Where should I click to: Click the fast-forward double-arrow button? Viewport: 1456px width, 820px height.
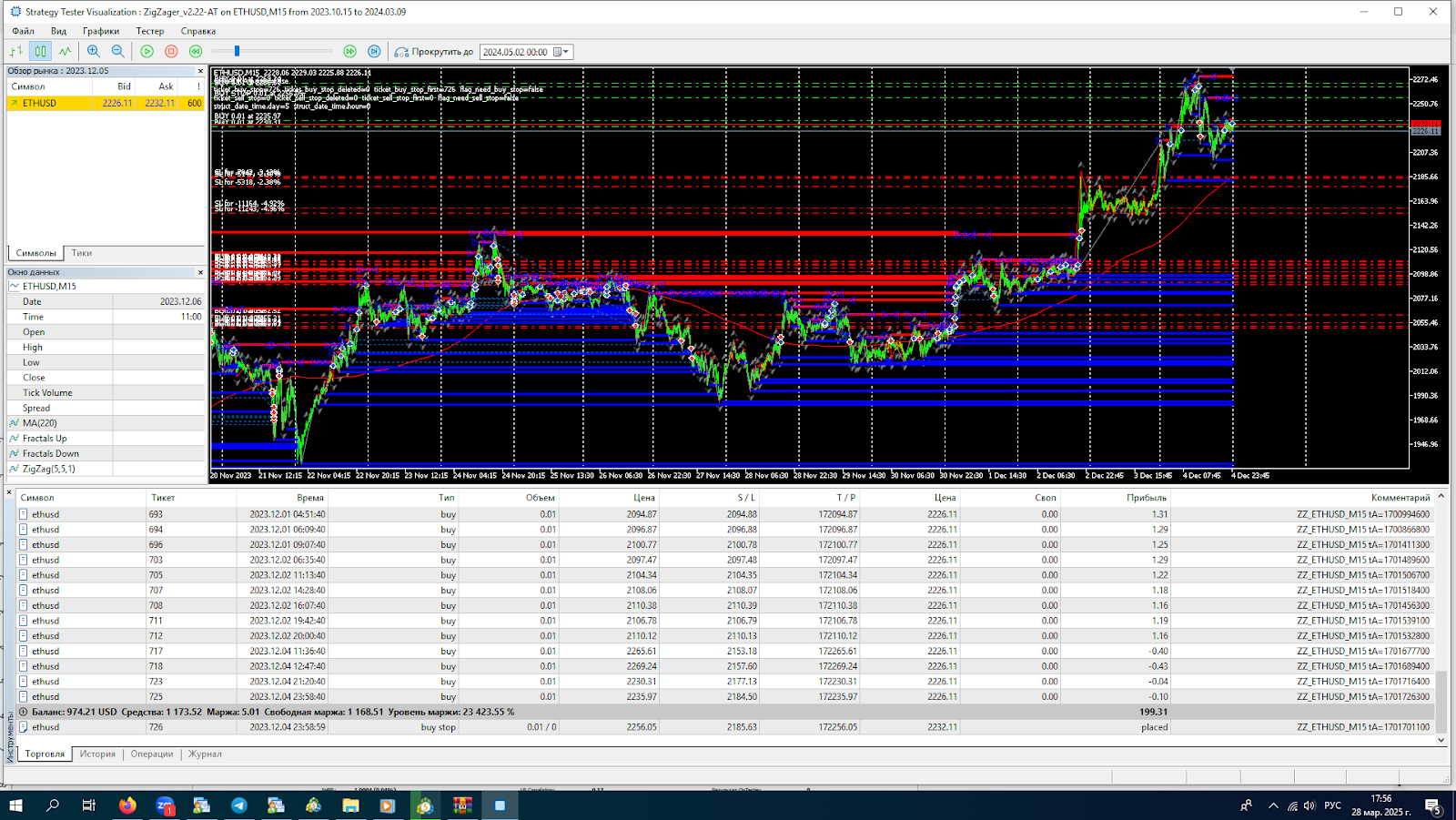point(350,52)
